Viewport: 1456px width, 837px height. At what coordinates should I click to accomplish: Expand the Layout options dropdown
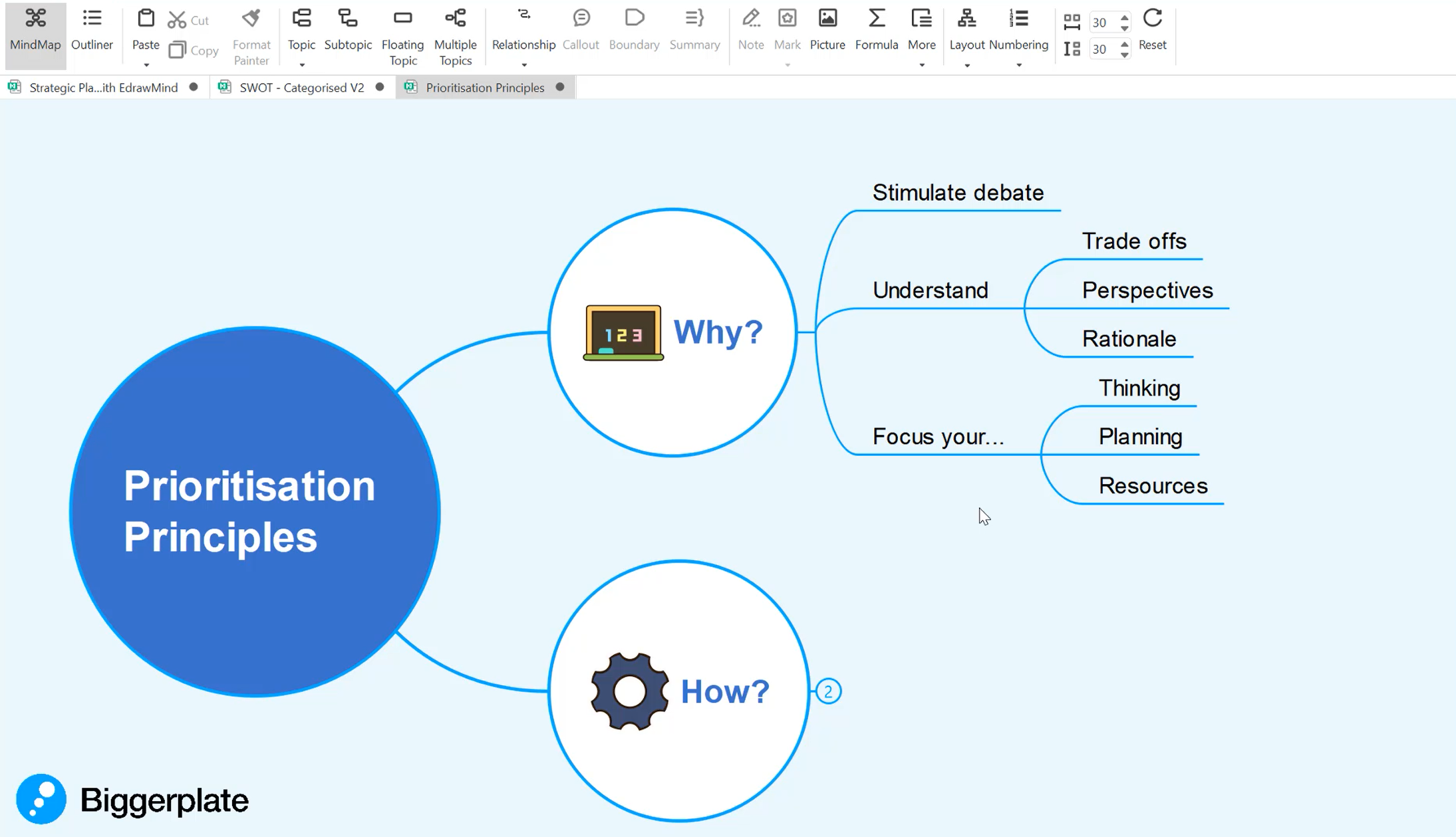967,64
